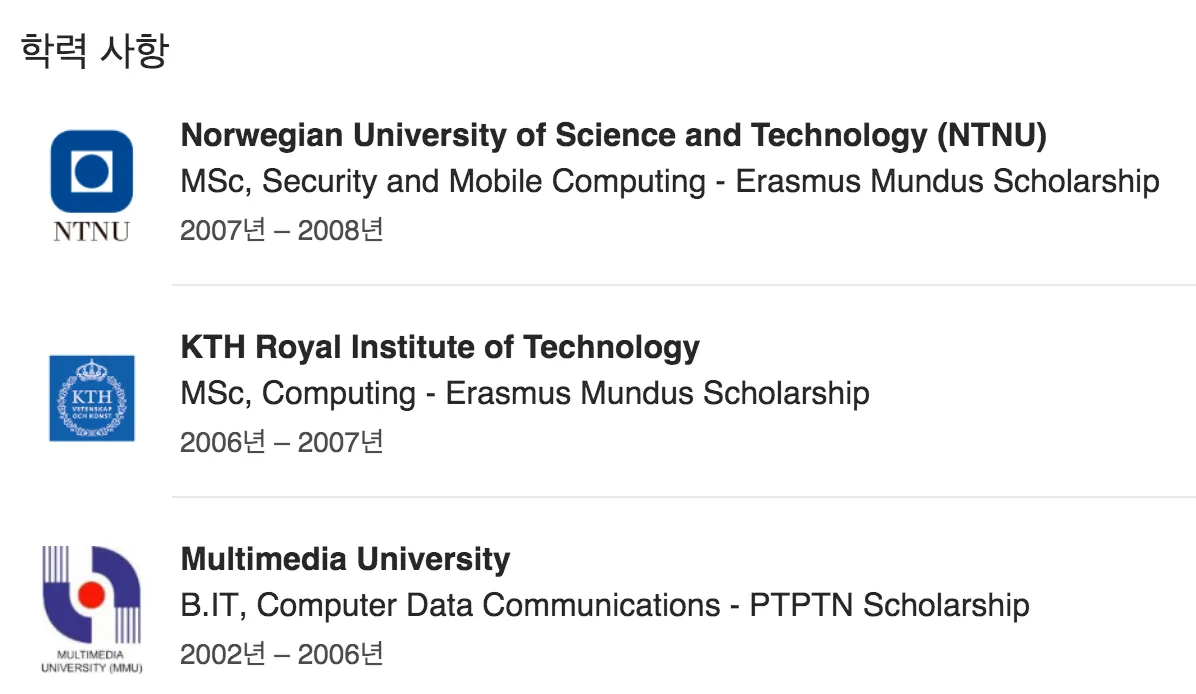Click the NTNU blue square logo
Viewport: 1196px width, 694px height.
[x=92, y=171]
